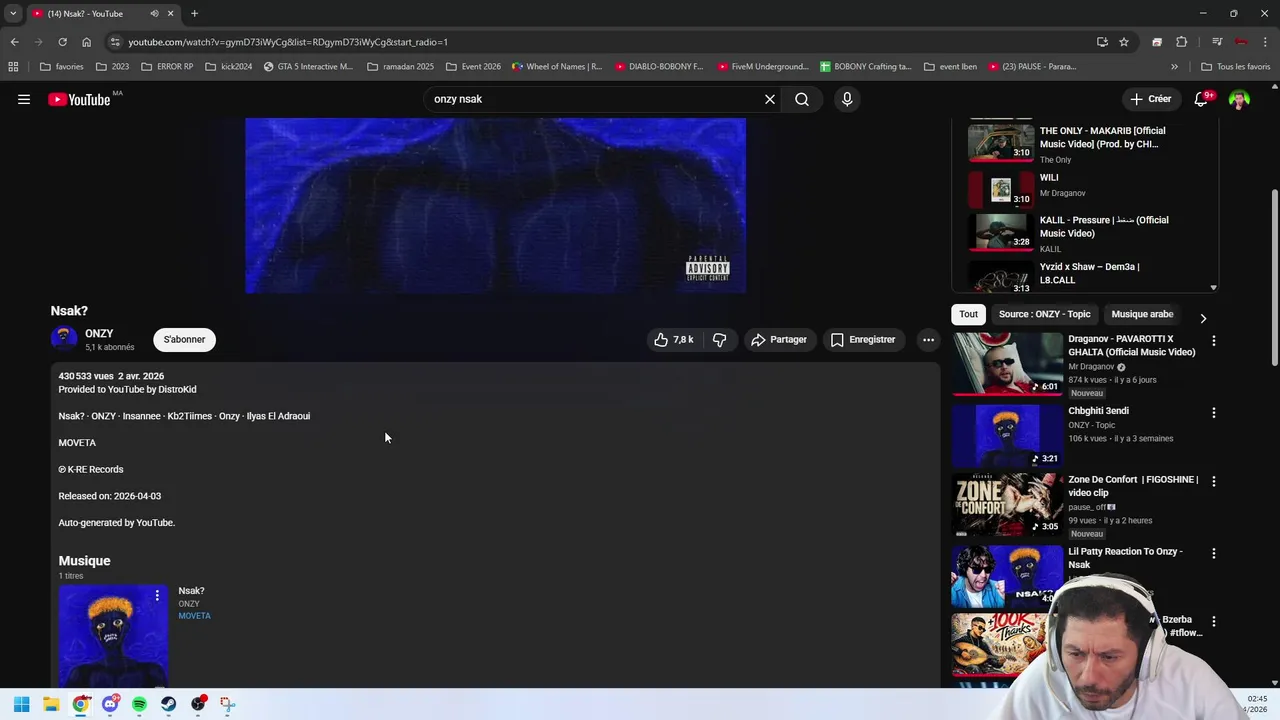
Task: Open options for the Bzerba video
Action: click(1214, 621)
